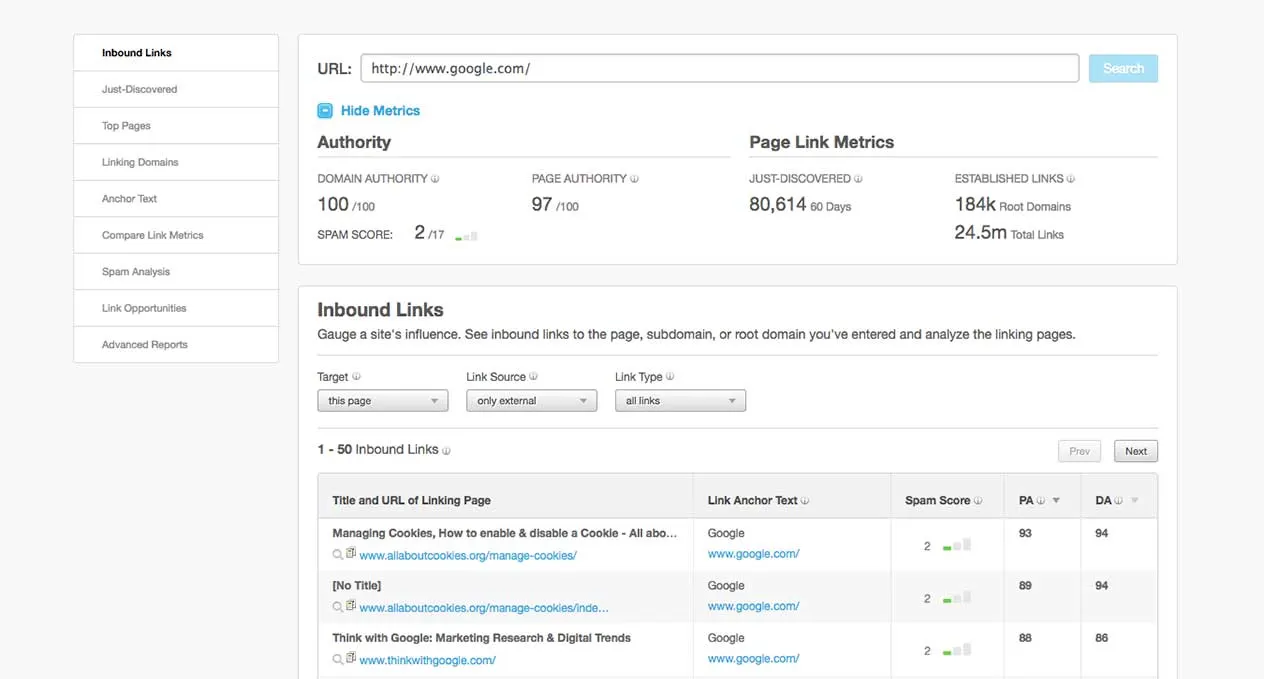1264x679 pixels.
Task: Click the '[No Title]' row title
Action: pos(356,585)
